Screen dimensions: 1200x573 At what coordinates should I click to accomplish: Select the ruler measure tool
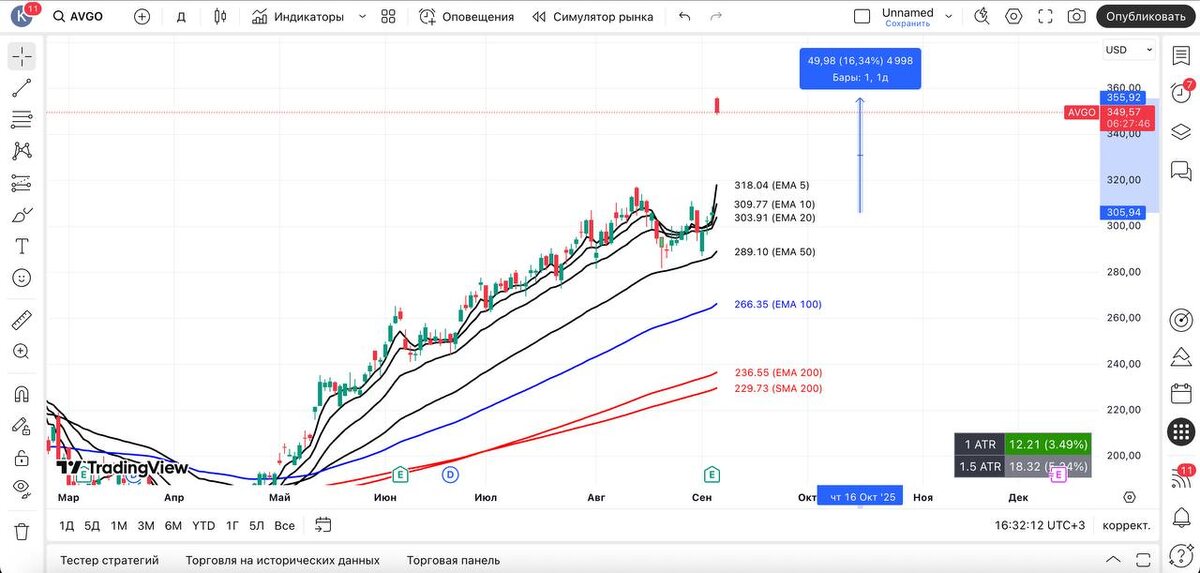[22, 321]
